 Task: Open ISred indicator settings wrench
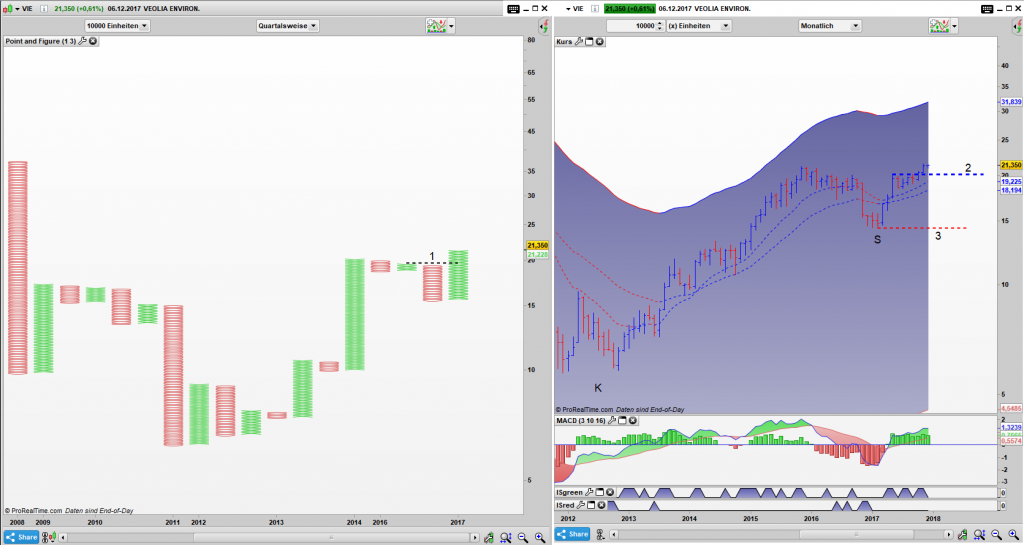tap(581, 505)
